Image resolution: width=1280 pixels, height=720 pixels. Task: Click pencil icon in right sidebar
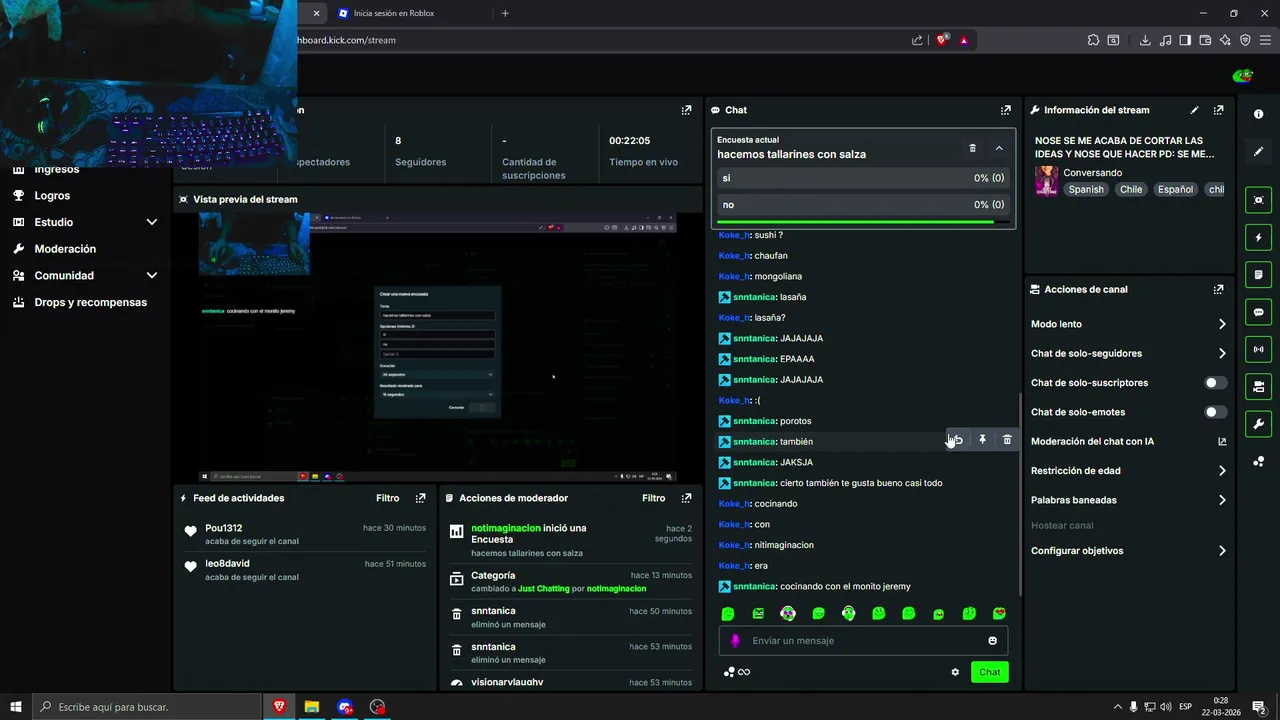point(1258,151)
